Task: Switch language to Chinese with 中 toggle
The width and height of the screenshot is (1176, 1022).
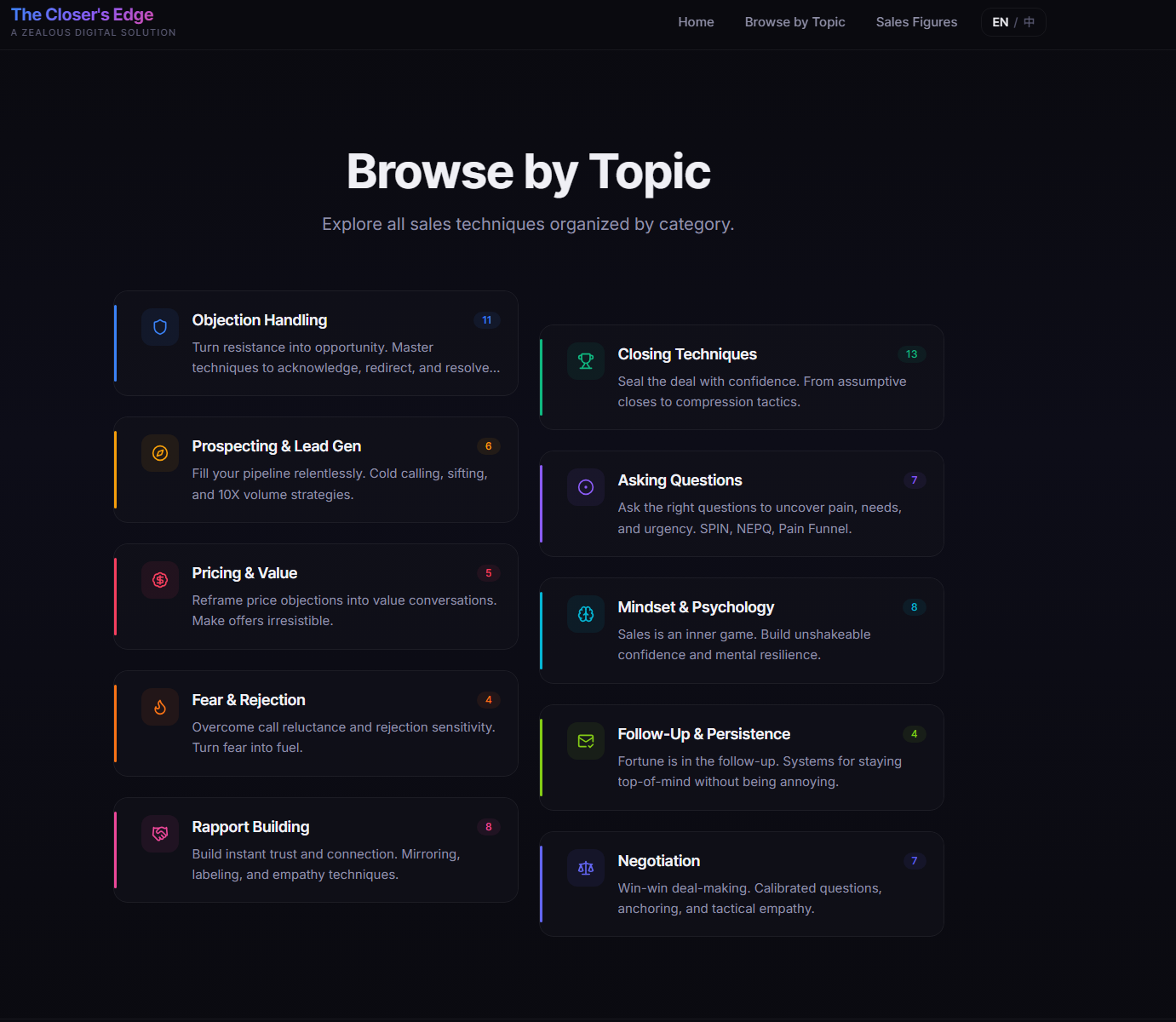Action: pos(1030,22)
